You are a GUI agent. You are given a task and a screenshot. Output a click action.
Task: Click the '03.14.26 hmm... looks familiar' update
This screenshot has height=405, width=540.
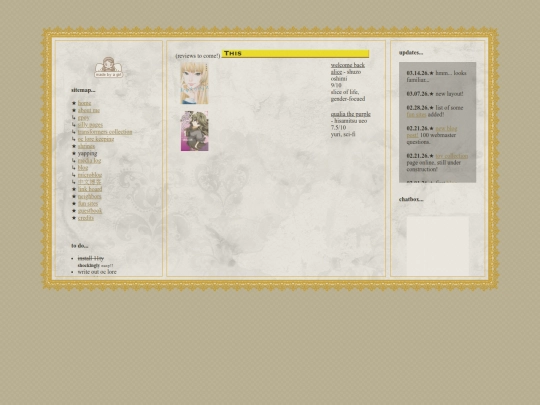[x=436, y=76]
